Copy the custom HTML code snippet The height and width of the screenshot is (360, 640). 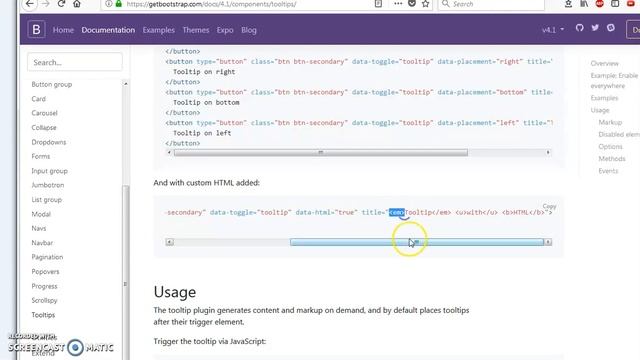click(549, 206)
